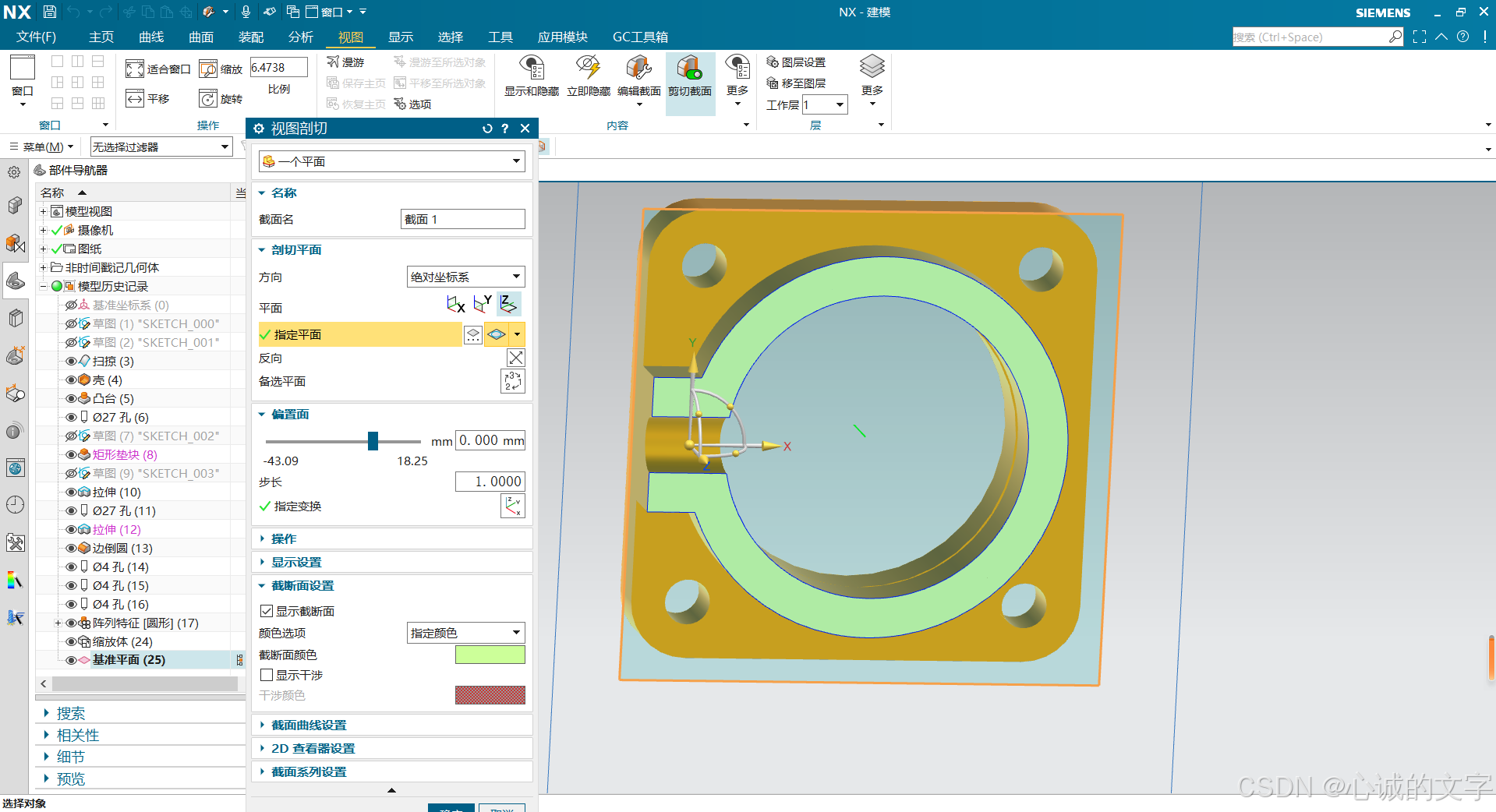Click the 反向 reverse direction icon
Image resolution: width=1496 pixels, height=812 pixels.
tap(515, 358)
